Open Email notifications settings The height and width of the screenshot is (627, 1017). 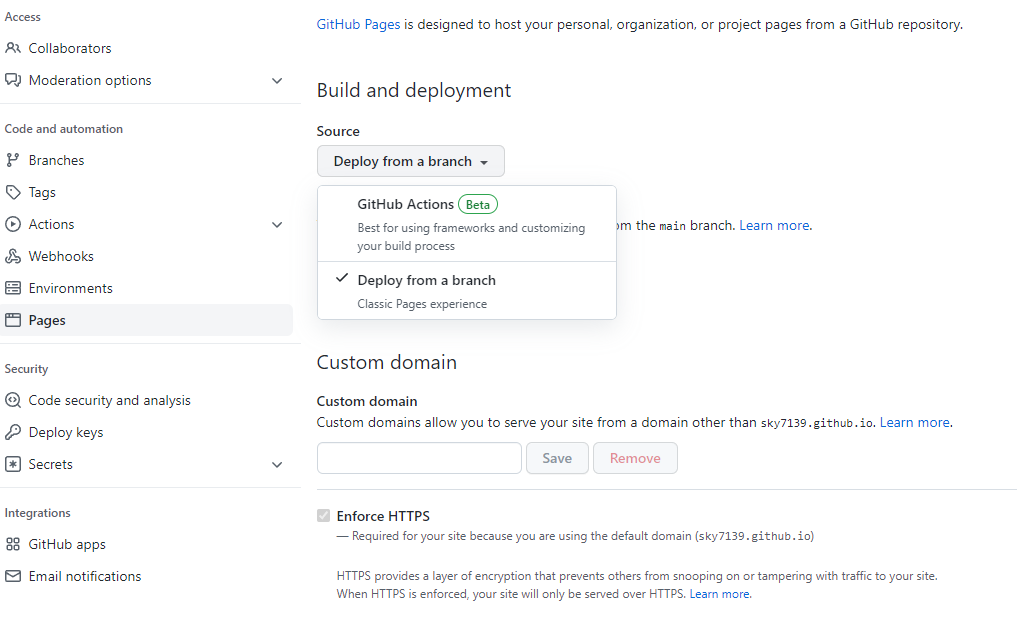[x=85, y=576]
